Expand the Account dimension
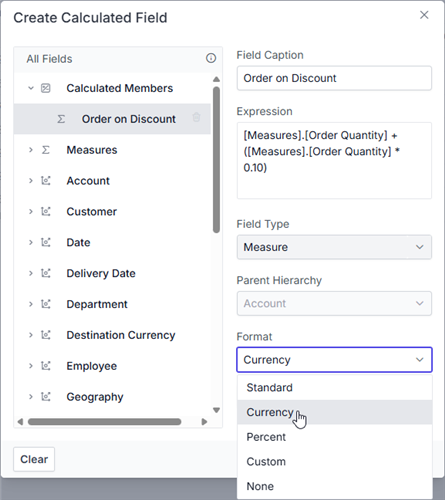The image size is (445, 500). pyautogui.click(x=31, y=181)
